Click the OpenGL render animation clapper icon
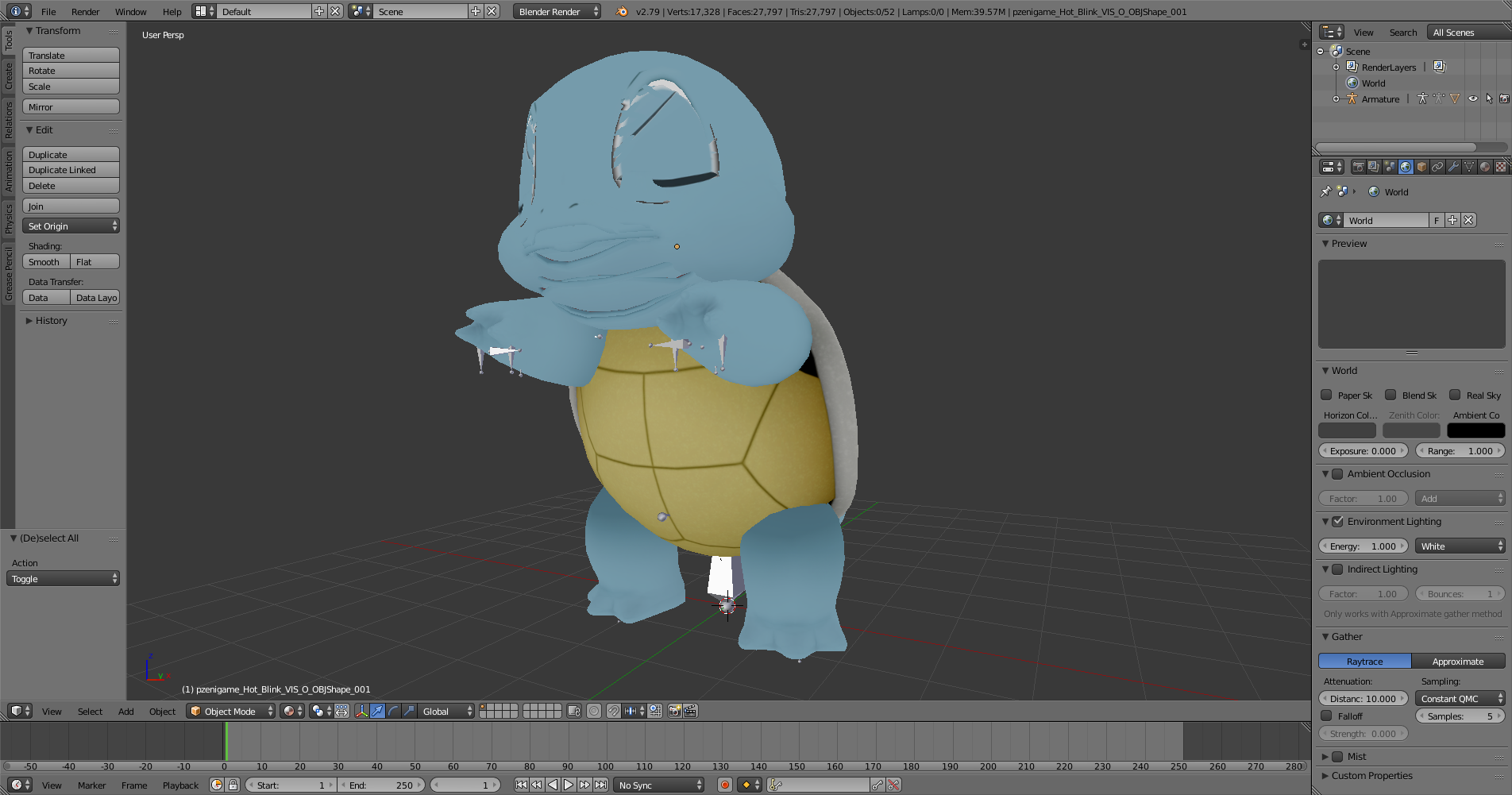This screenshot has height=795, width=1512. click(690, 711)
